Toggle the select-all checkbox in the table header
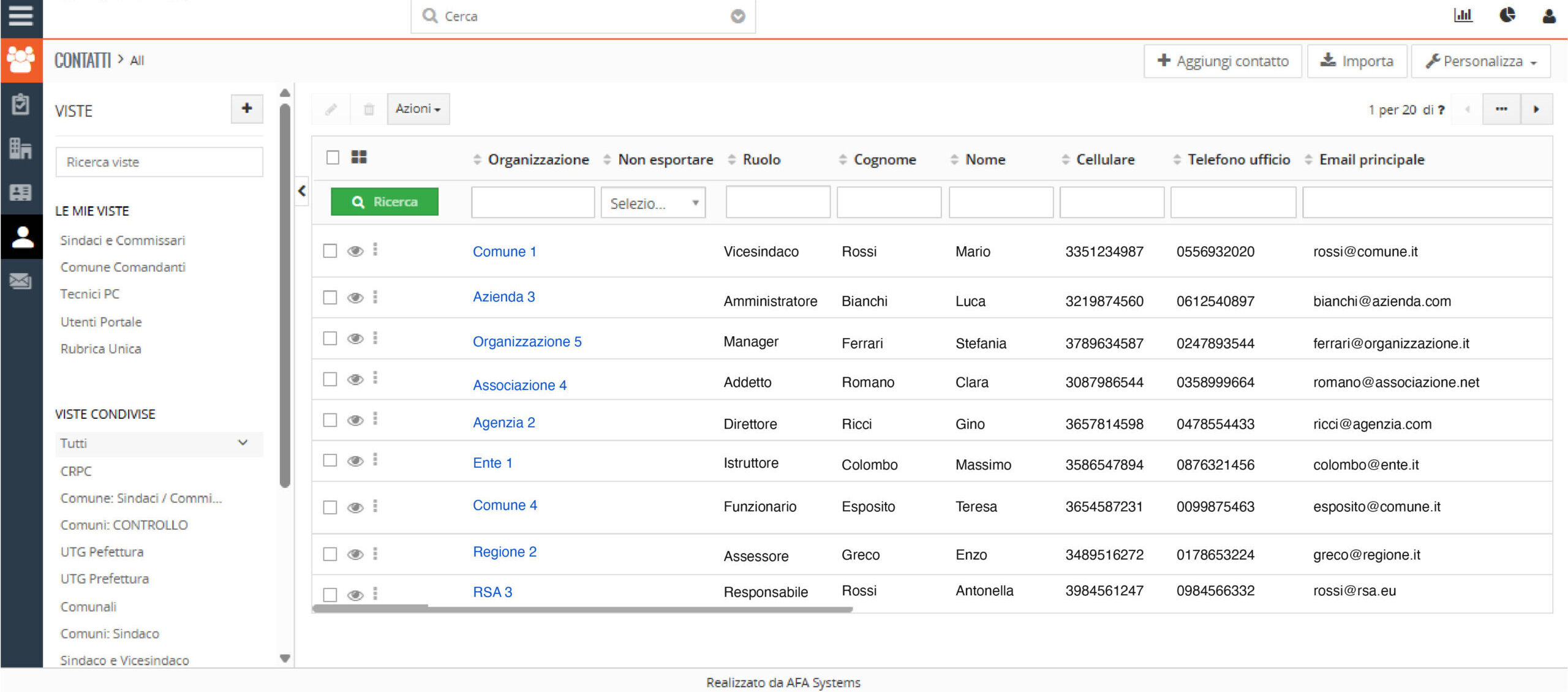This screenshot has width=1568, height=692. pyautogui.click(x=333, y=157)
